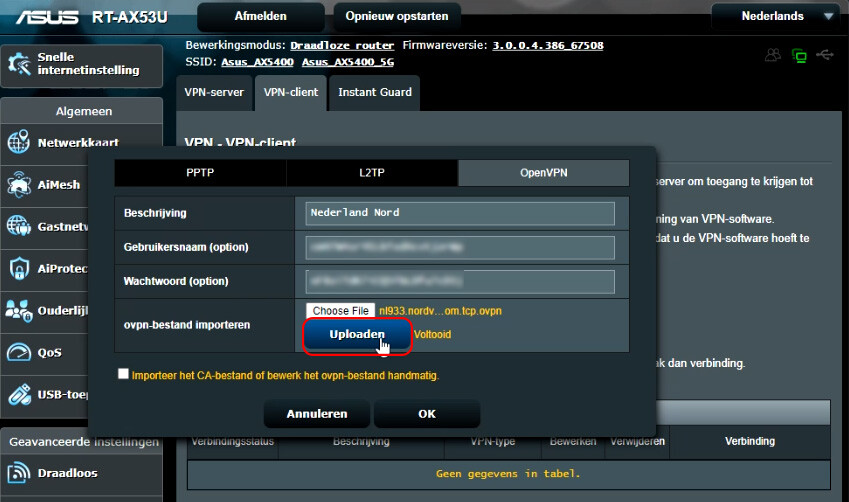Click the 'ovpn-bestand importeren' label
Screen dimensions: 849x502
(187, 325)
